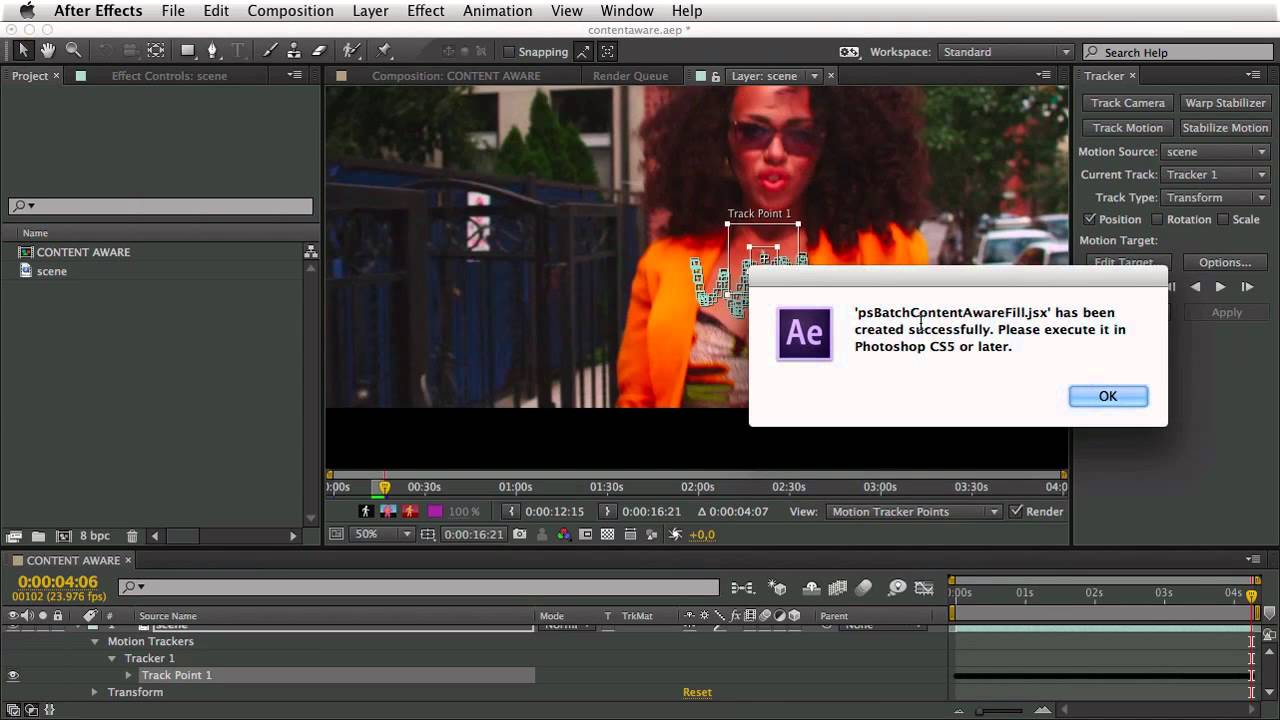This screenshot has width=1280, height=720.
Task: Select the Pan Behind tool
Action: tap(156, 50)
